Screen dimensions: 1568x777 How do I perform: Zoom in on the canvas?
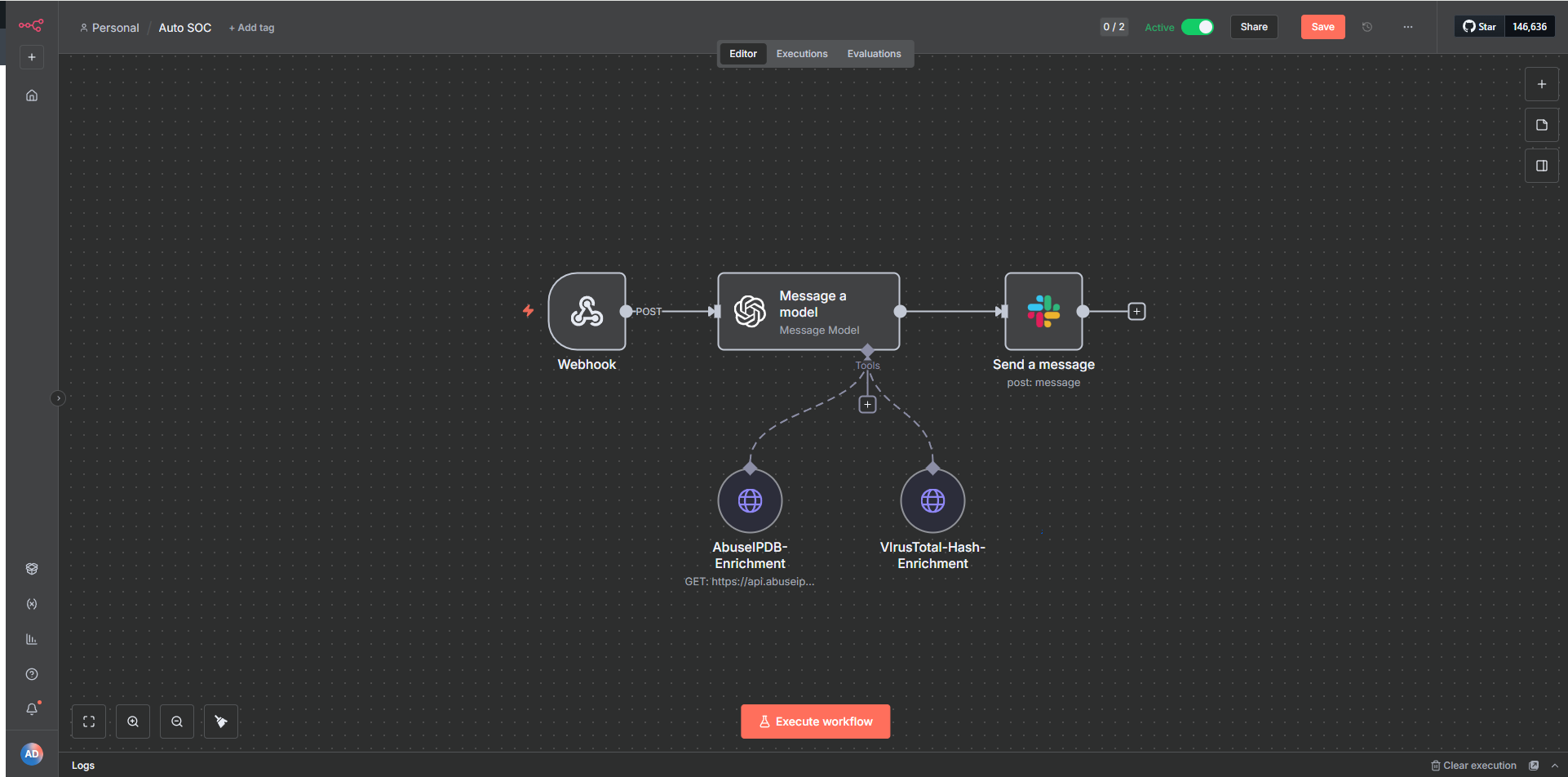click(x=132, y=721)
